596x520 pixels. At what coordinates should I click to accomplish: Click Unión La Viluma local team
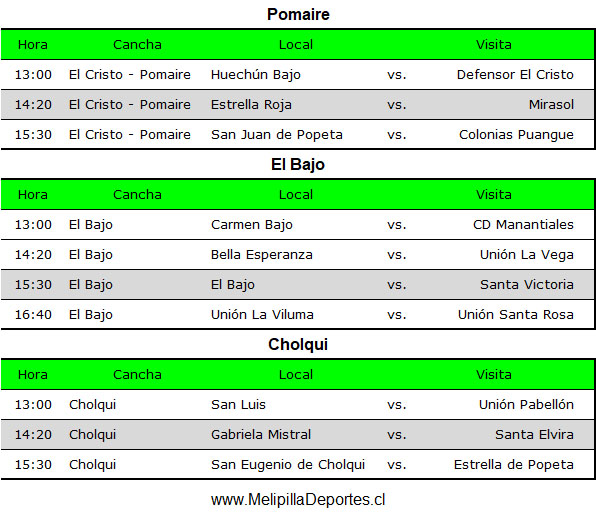(262, 315)
